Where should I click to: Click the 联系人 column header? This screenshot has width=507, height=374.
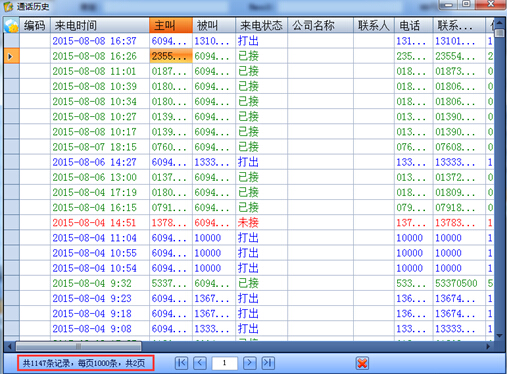[374, 26]
